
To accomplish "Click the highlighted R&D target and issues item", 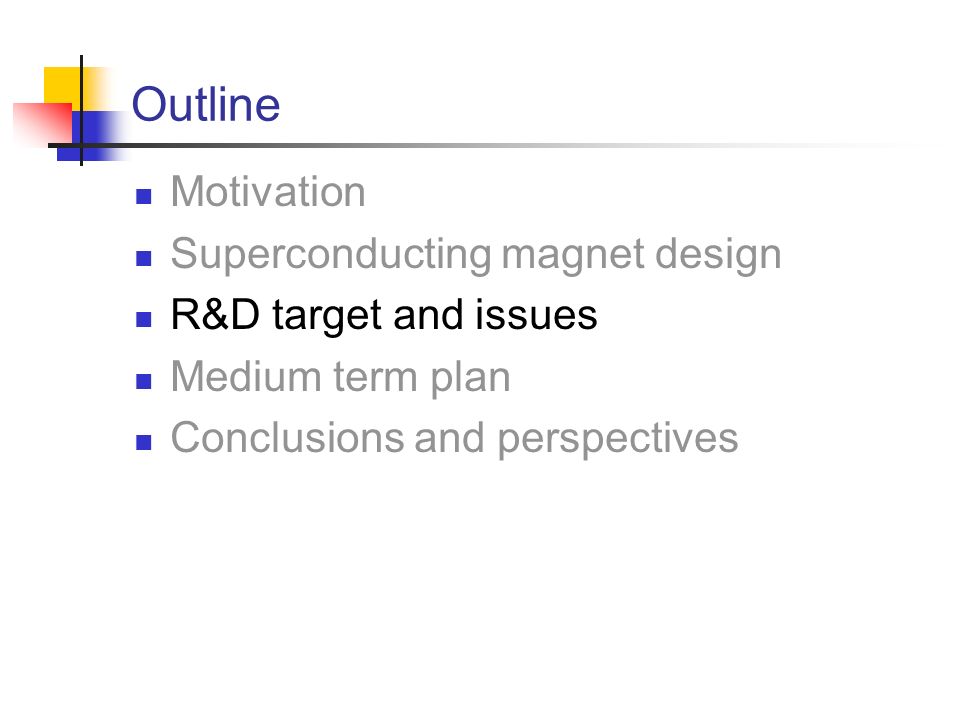I will click(384, 315).
